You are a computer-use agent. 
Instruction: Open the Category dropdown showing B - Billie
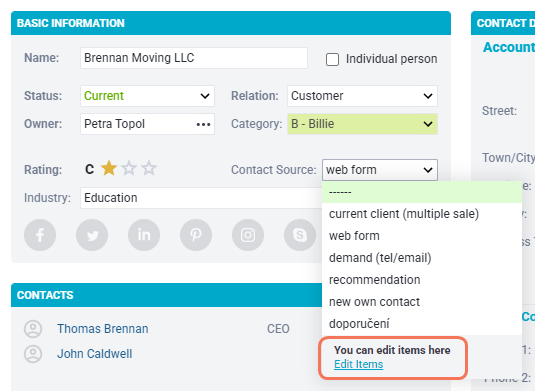coord(362,124)
